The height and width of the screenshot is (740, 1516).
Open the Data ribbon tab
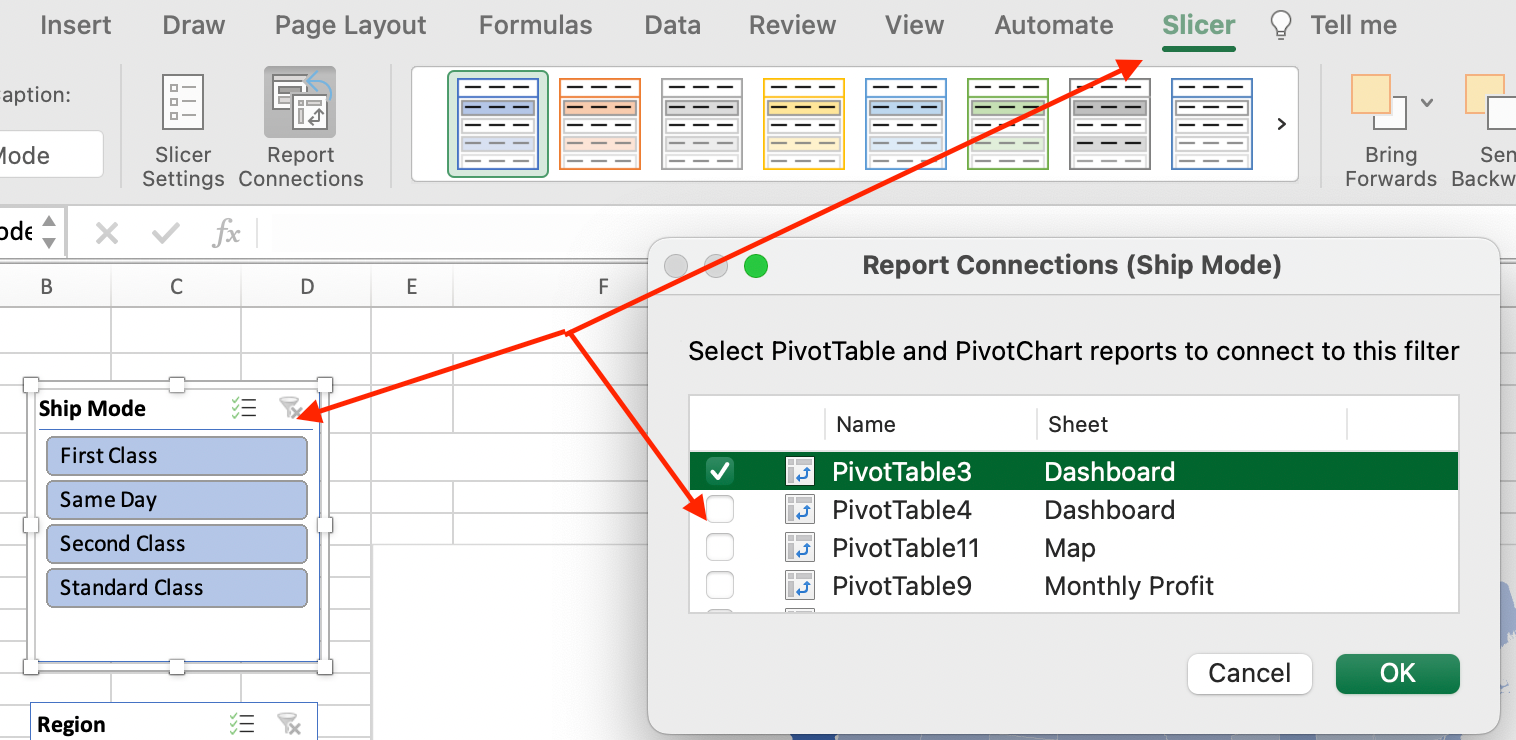click(673, 26)
